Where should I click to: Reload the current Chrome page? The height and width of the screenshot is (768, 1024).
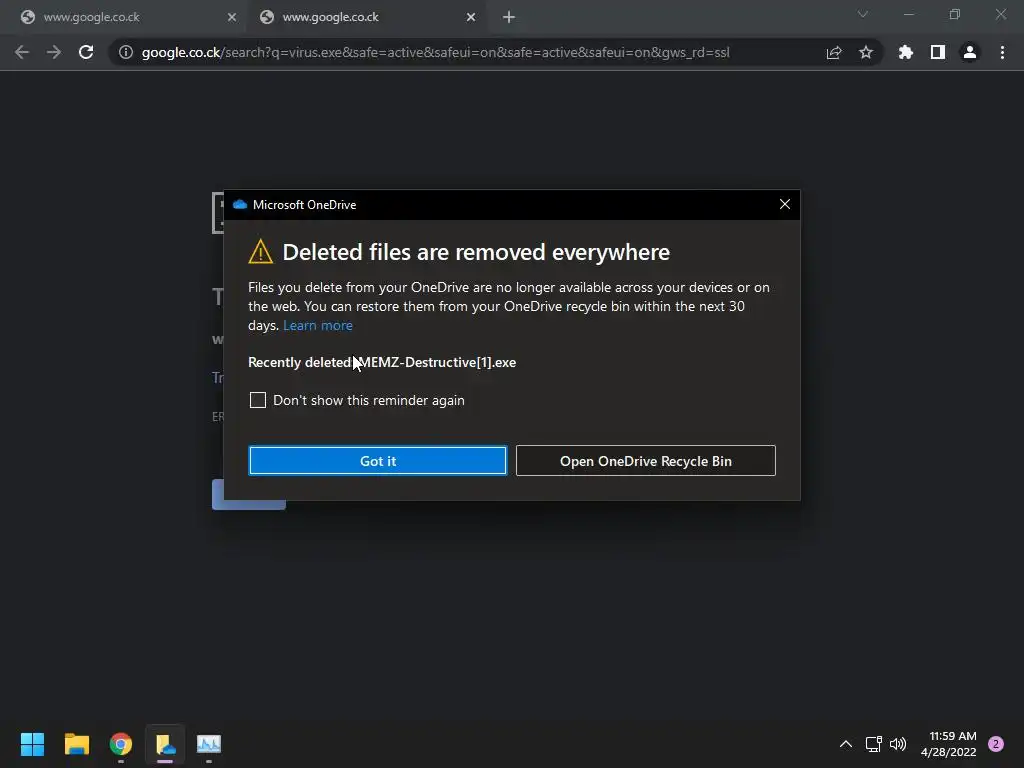pos(86,52)
